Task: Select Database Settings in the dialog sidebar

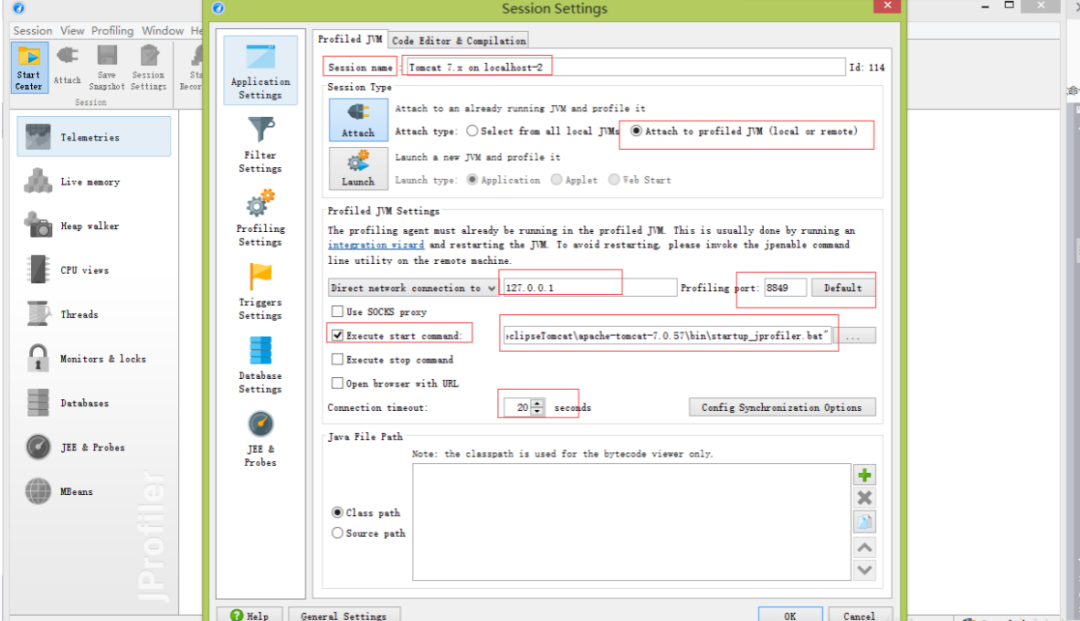Action: [260, 365]
